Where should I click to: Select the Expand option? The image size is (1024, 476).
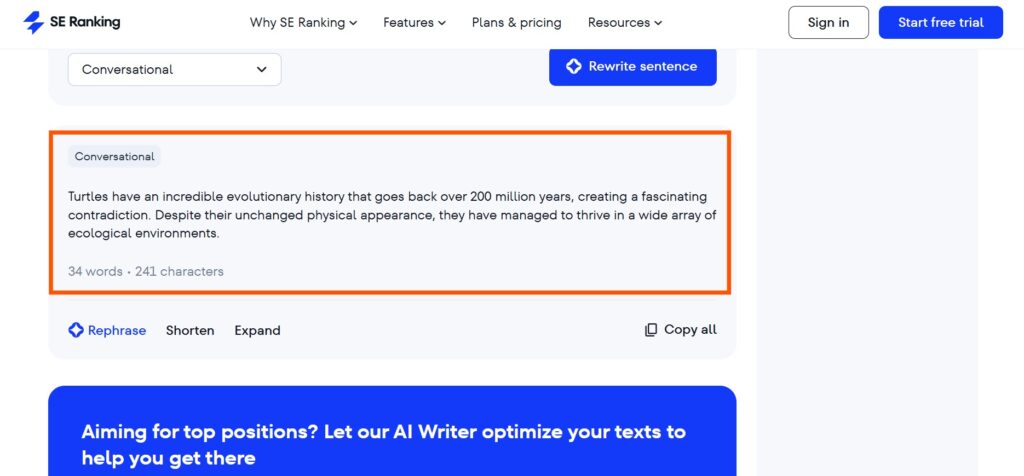click(257, 330)
